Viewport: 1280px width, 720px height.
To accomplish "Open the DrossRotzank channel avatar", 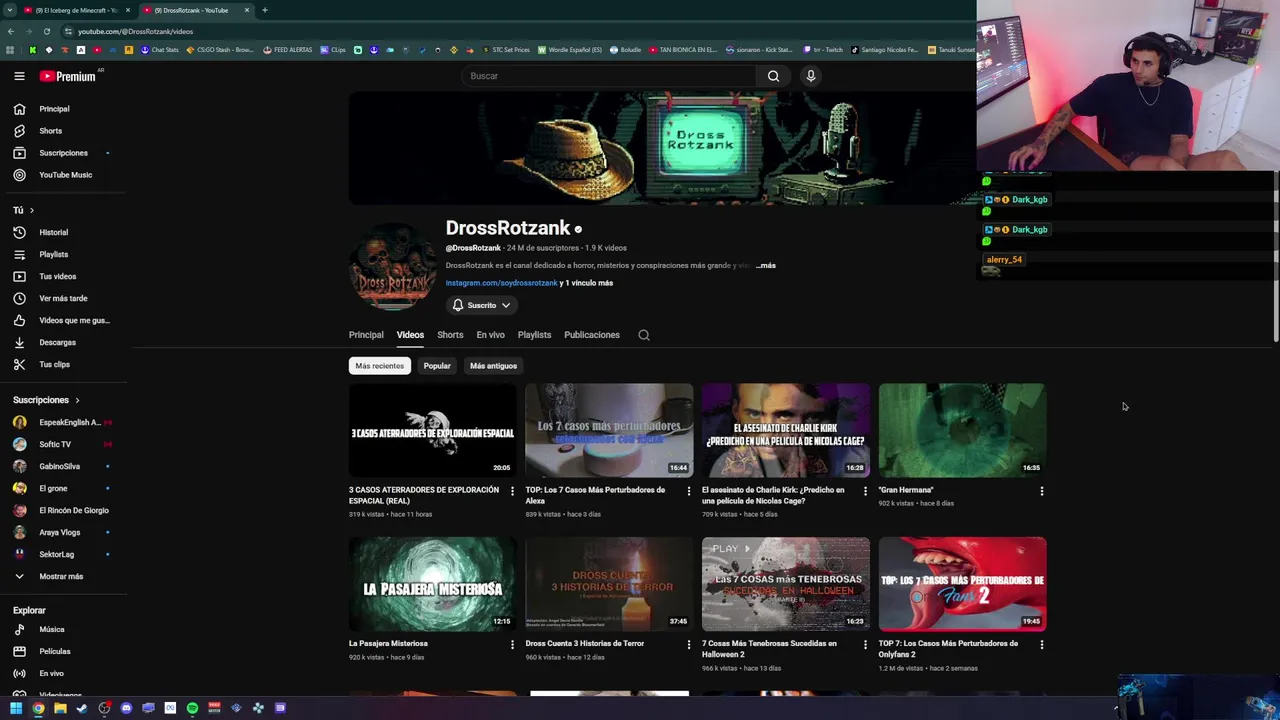I will [392, 268].
